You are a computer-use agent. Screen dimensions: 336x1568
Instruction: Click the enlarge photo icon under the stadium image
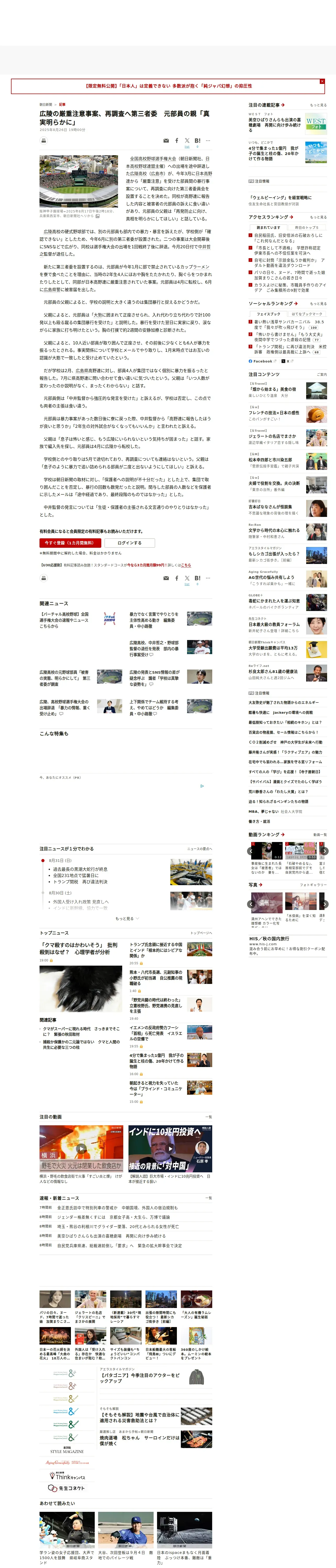click(98, 216)
